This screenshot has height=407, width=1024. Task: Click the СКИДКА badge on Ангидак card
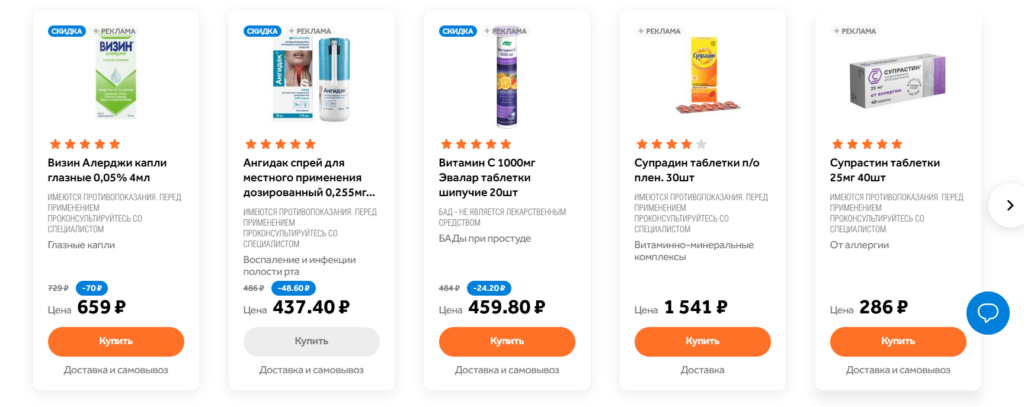coord(262,31)
